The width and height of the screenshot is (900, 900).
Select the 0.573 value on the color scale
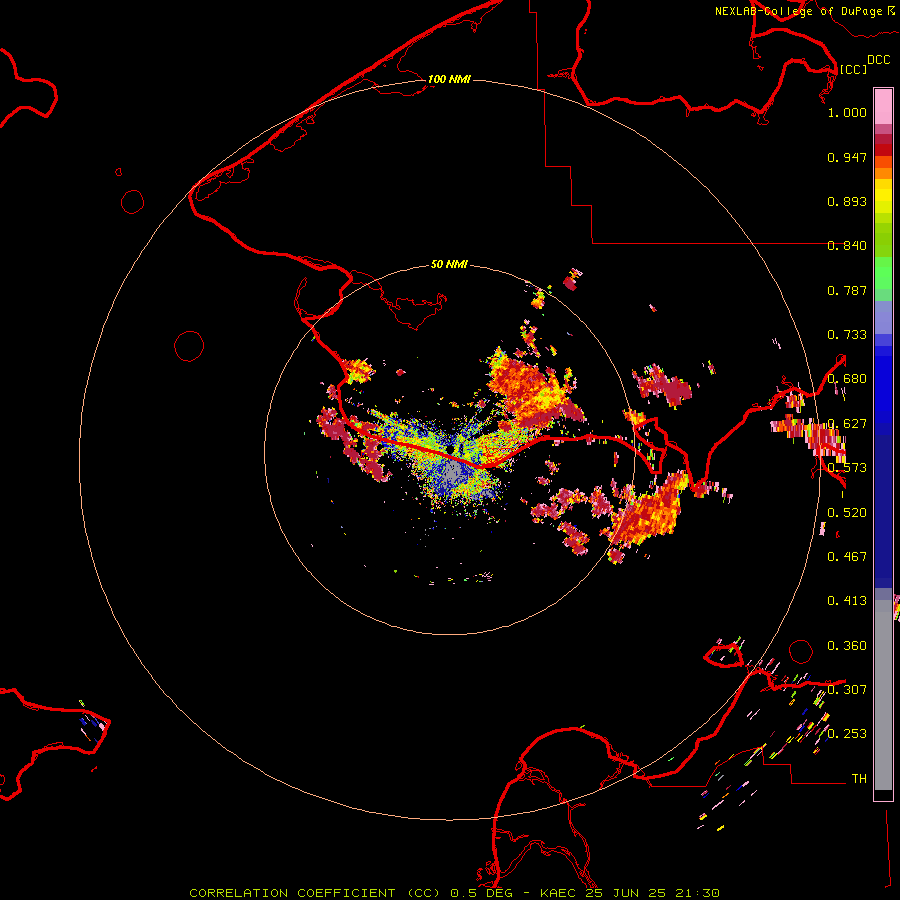tap(847, 468)
